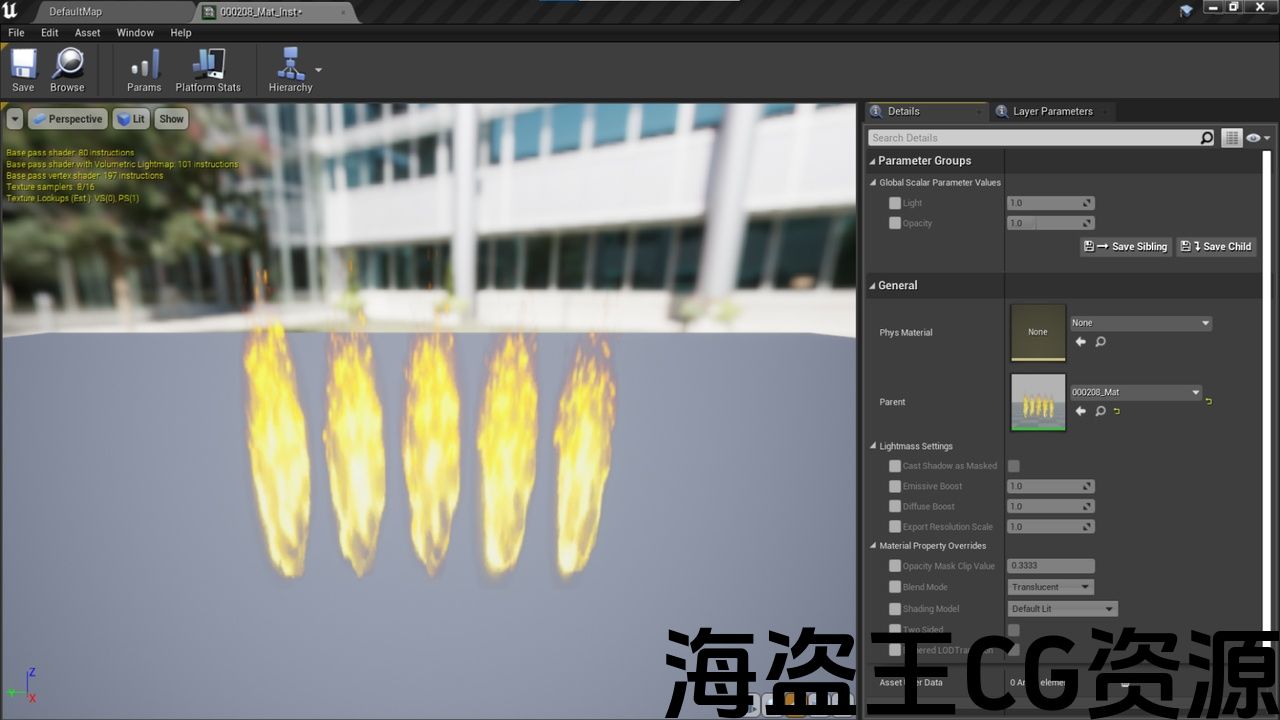Open the viewport Perspective view dropdown

(x=67, y=119)
